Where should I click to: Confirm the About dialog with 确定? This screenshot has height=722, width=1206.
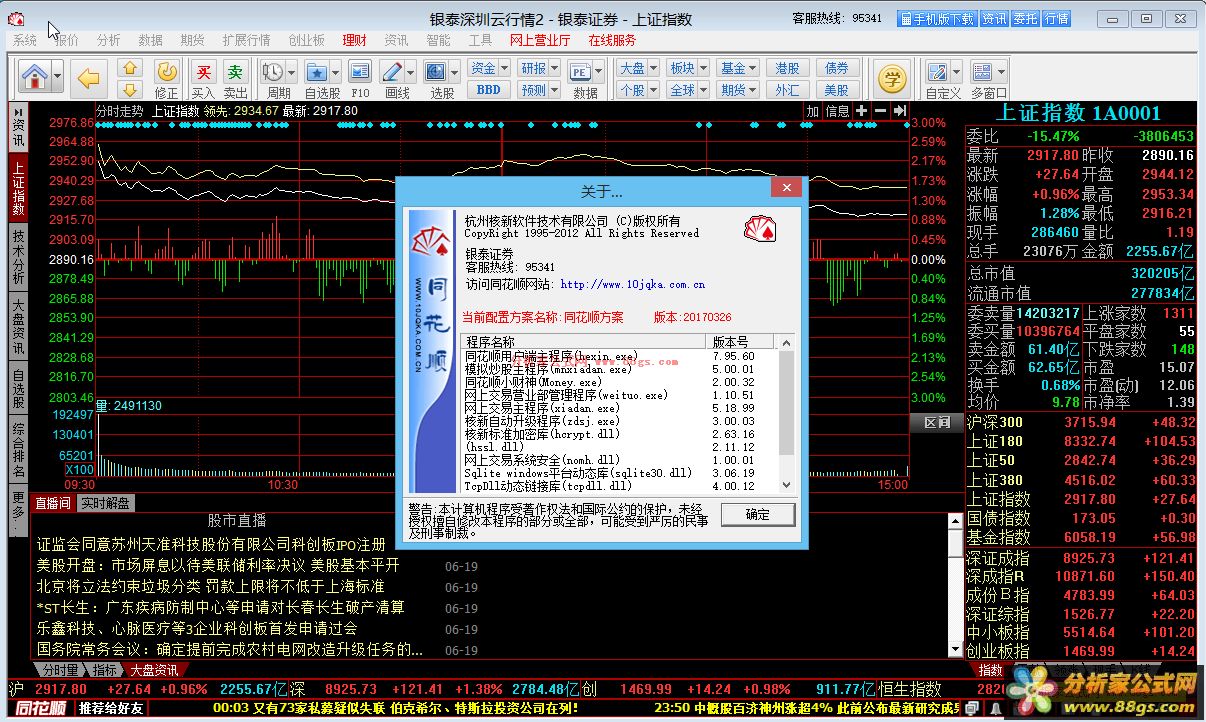[758, 514]
